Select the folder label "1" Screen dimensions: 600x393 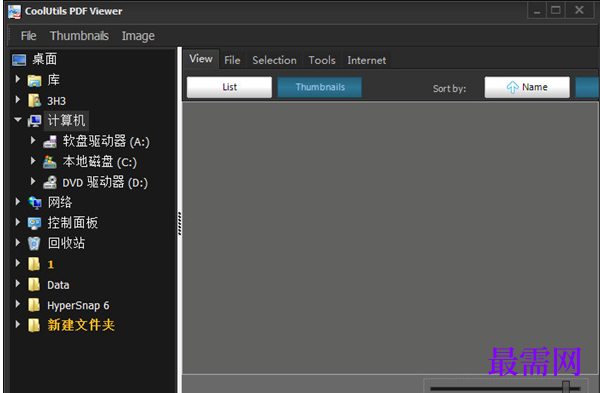click(x=51, y=264)
